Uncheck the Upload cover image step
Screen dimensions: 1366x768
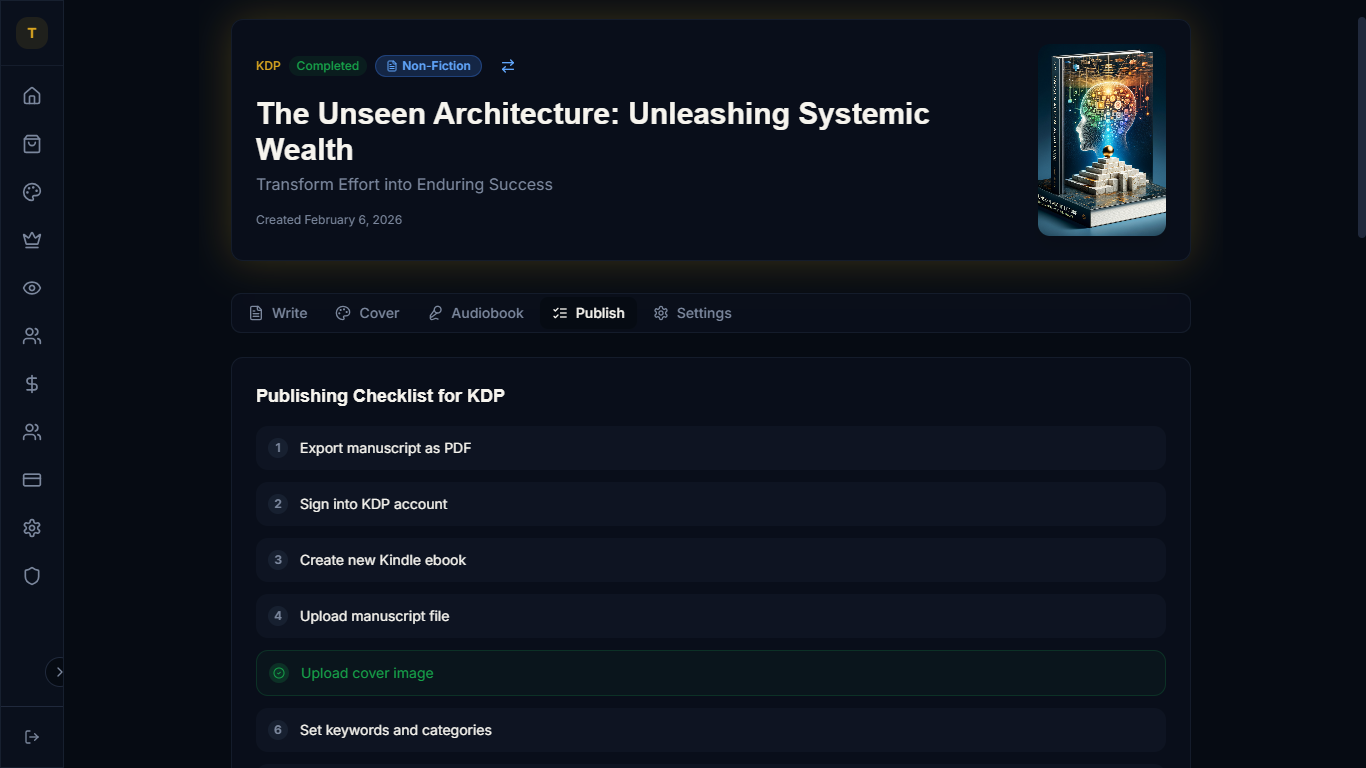click(x=279, y=673)
